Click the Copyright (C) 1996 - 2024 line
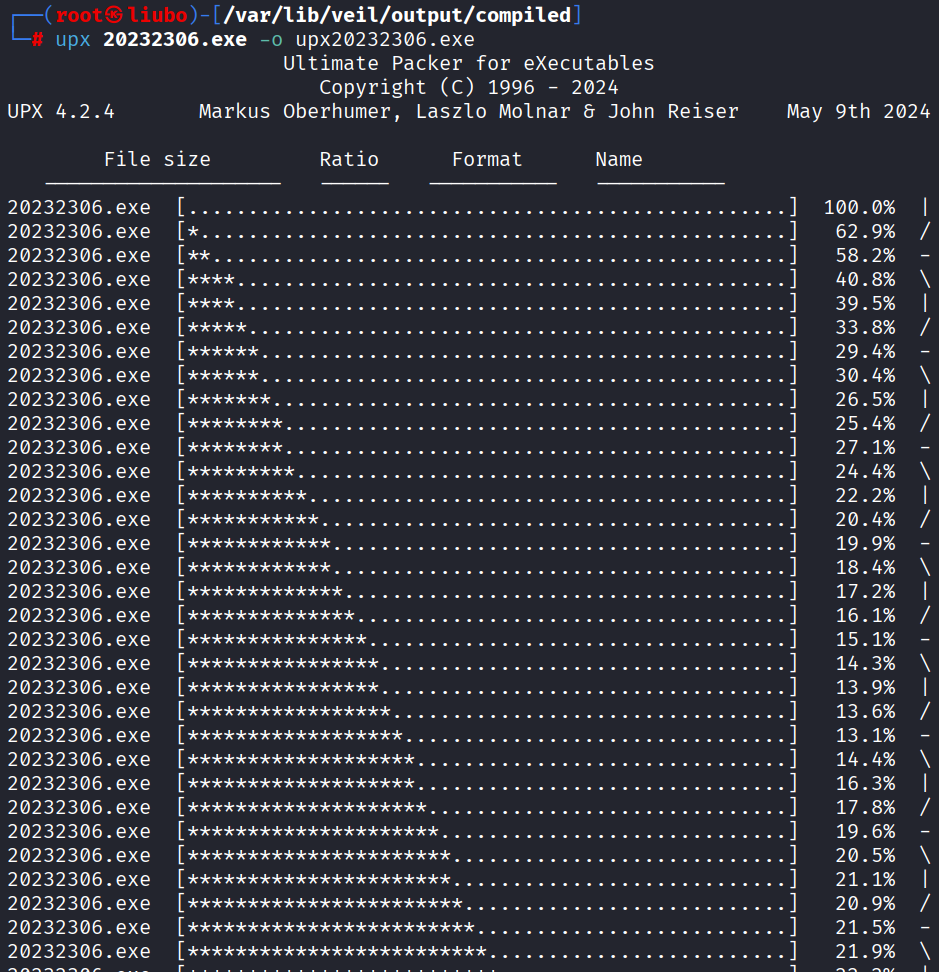The height and width of the screenshot is (972, 939). pos(469,87)
